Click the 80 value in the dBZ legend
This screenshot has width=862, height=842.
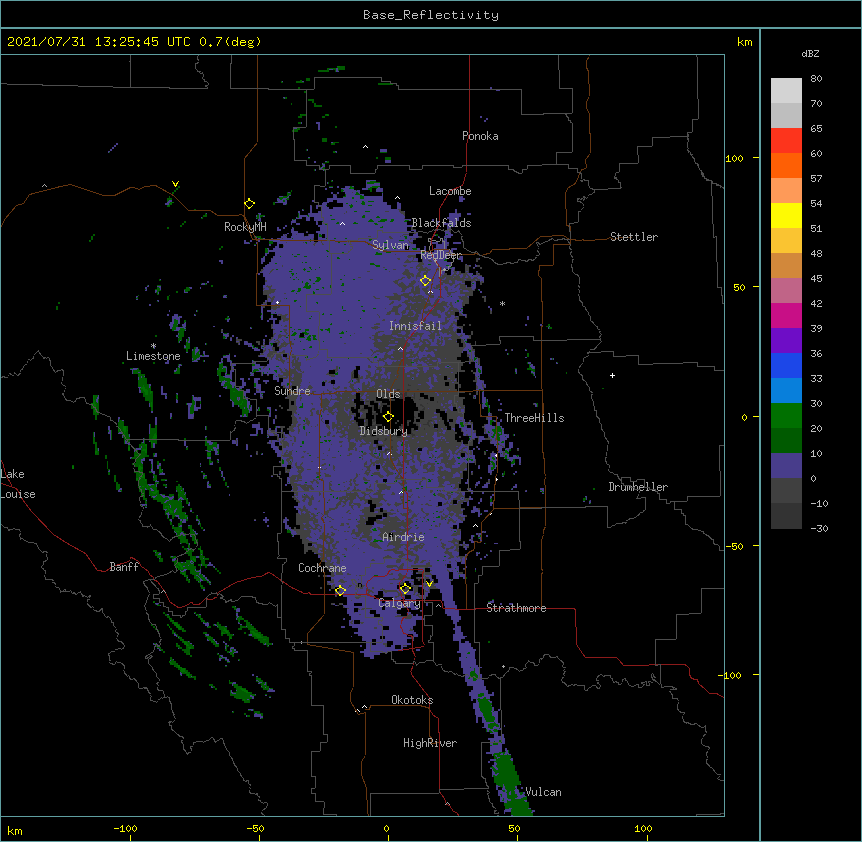816,79
